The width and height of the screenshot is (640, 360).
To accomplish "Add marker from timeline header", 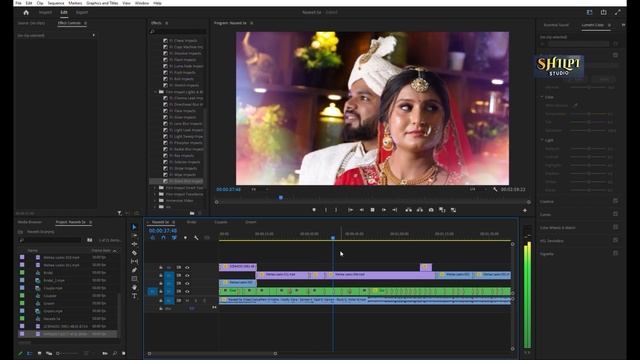I will [x=185, y=238].
